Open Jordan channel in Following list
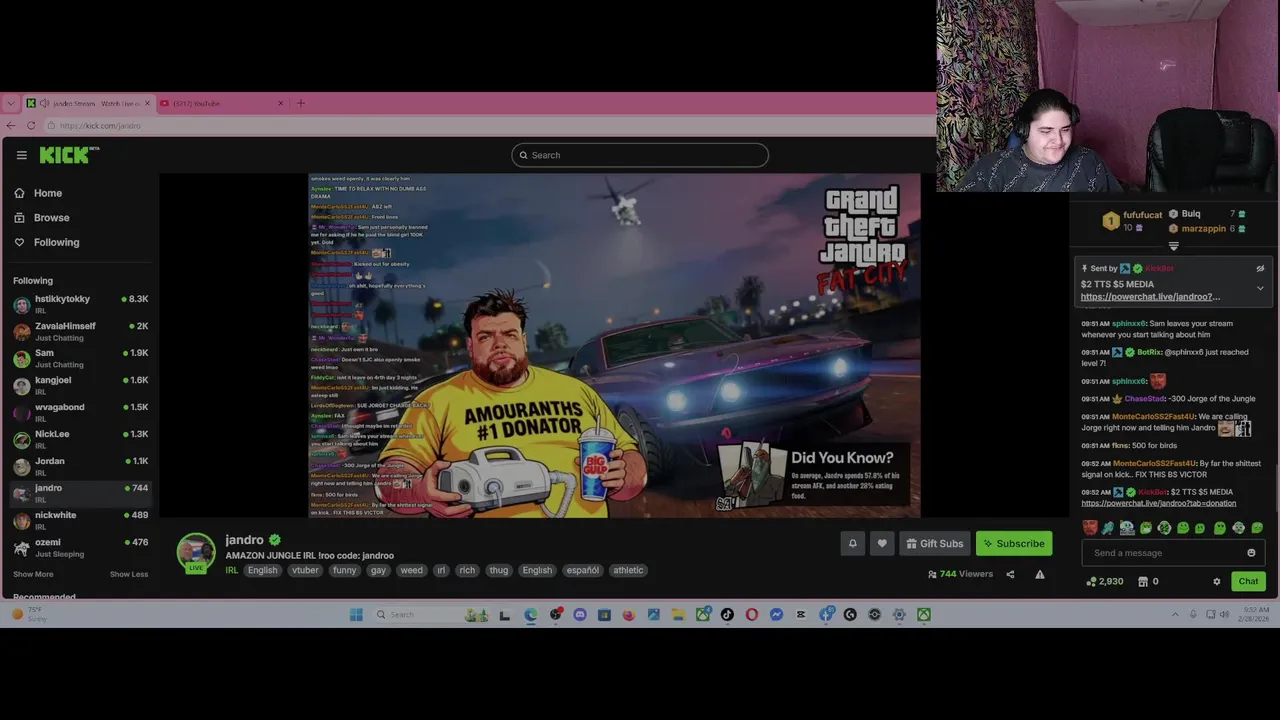The height and width of the screenshot is (720, 1280). (x=80, y=466)
